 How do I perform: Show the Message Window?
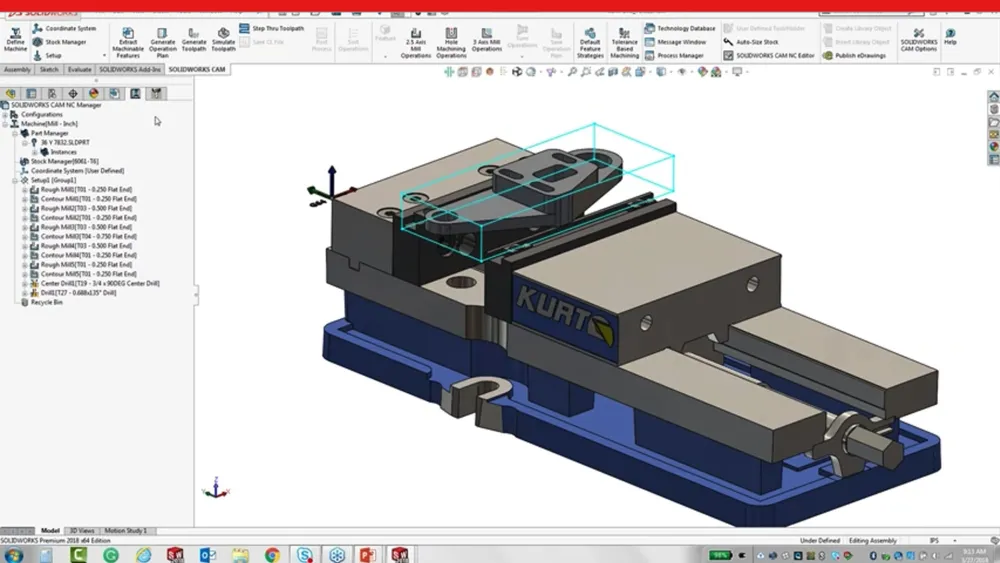click(x=675, y=41)
